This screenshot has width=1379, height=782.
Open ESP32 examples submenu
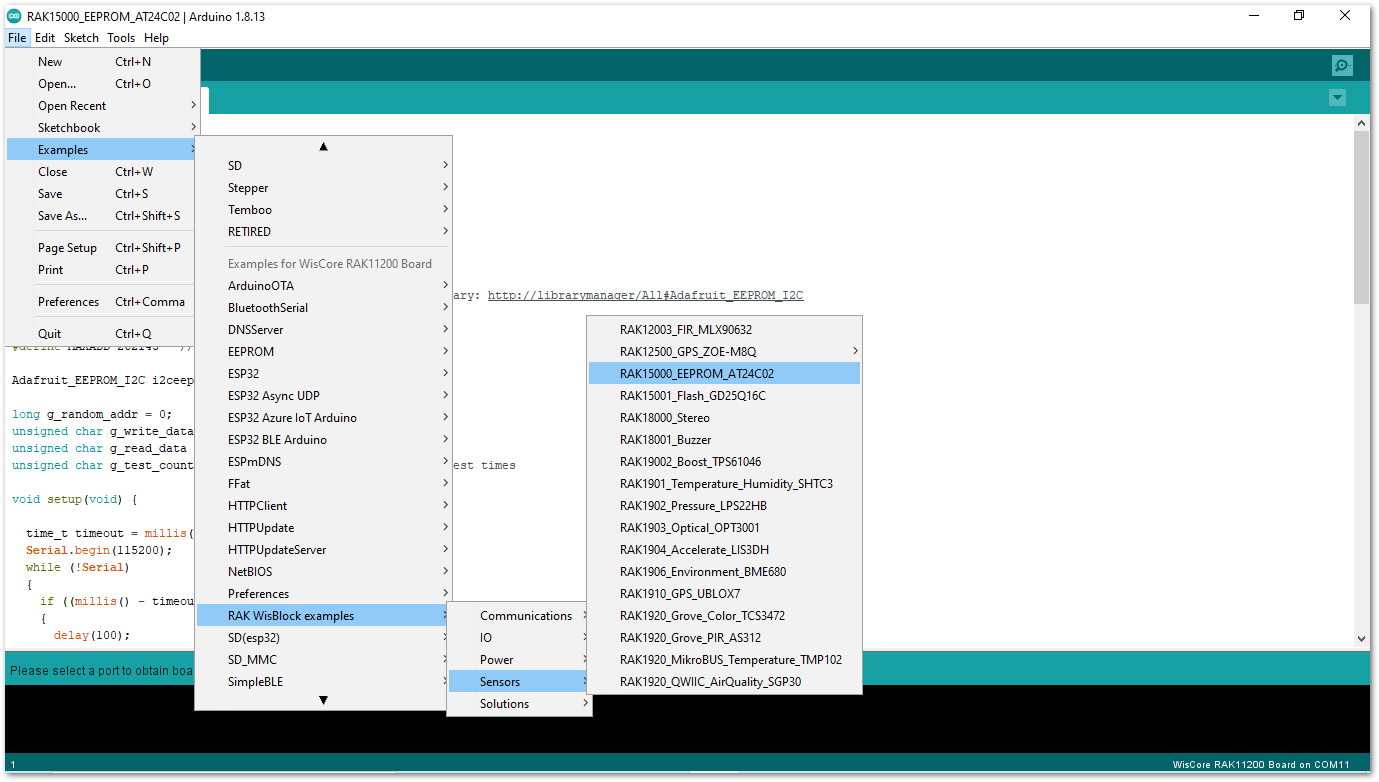click(x=324, y=374)
